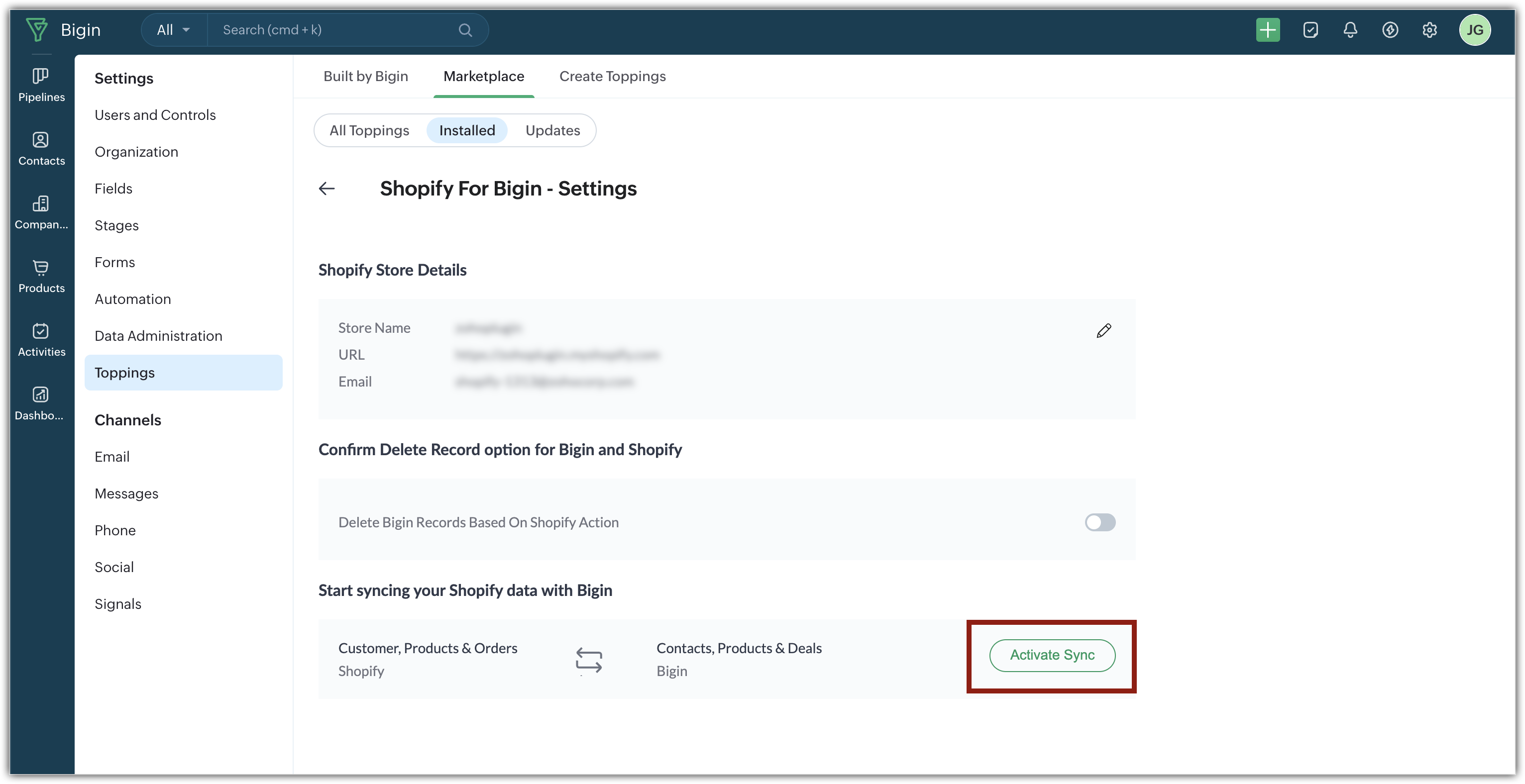The width and height of the screenshot is (1525, 784).
Task: Open the notifications bell
Action: pos(1350,30)
